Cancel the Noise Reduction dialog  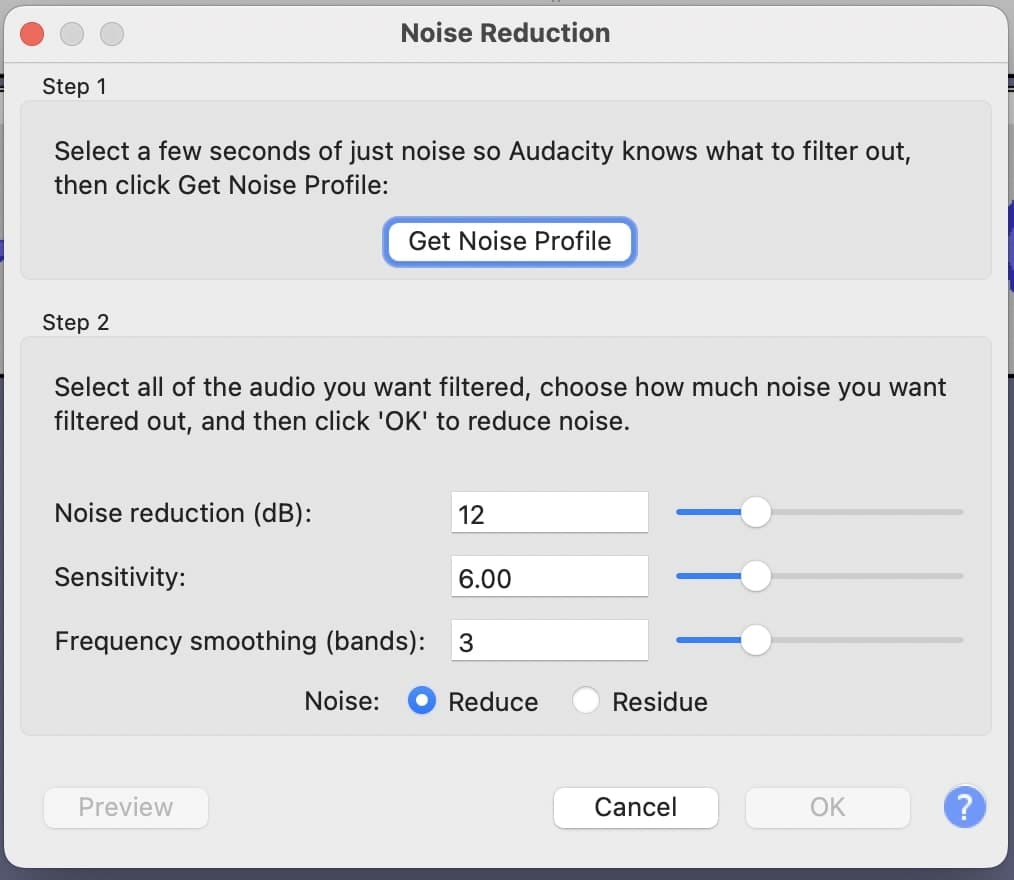(635, 807)
